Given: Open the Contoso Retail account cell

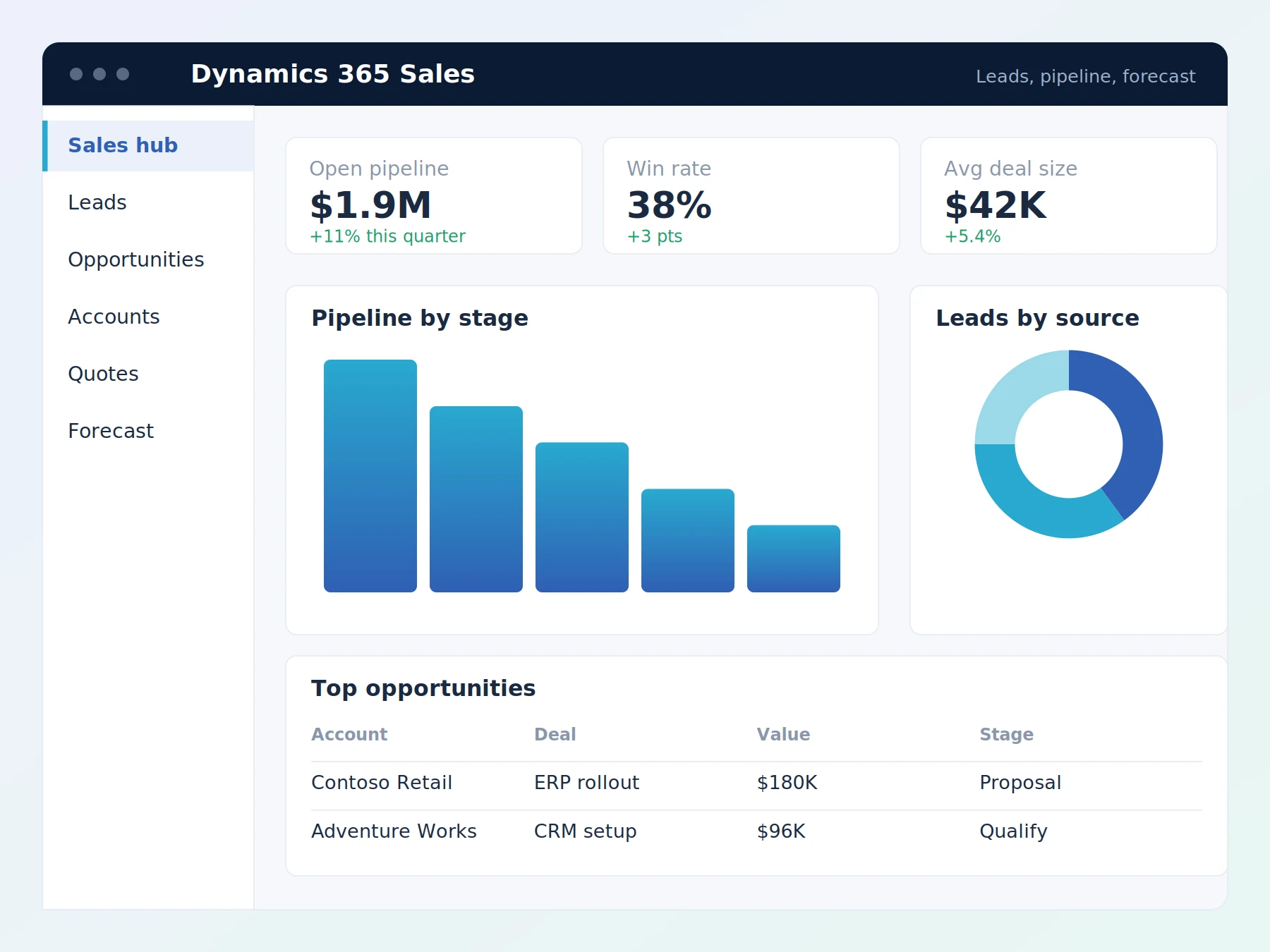Looking at the screenshot, I should [382, 783].
